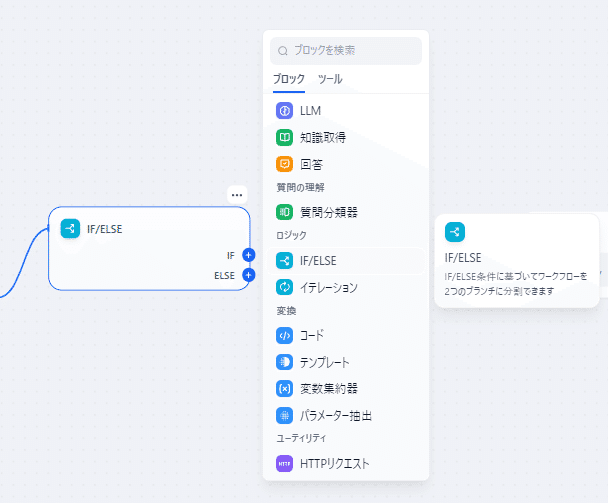Click the イテレーション loop icon

pos(284,287)
